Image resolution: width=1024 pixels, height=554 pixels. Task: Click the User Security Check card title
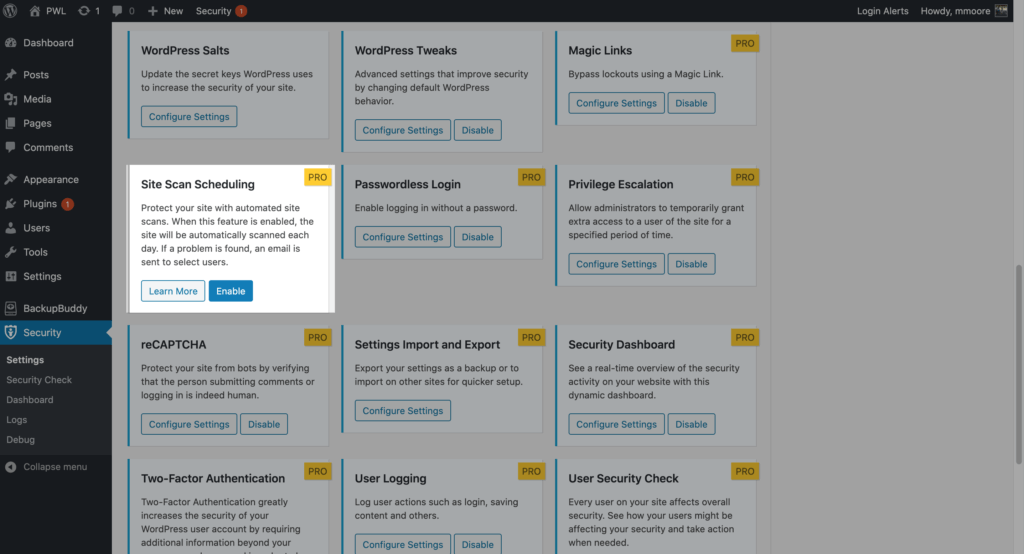pyautogui.click(x=623, y=478)
